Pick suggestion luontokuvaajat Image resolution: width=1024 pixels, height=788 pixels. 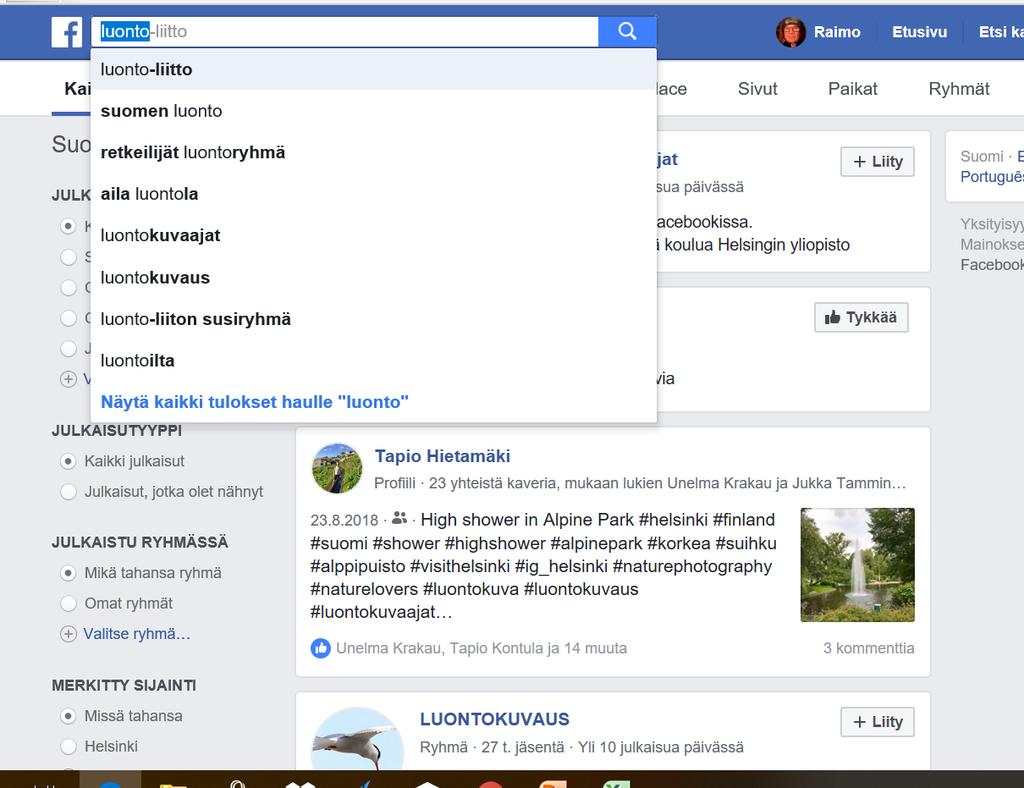[374, 236]
